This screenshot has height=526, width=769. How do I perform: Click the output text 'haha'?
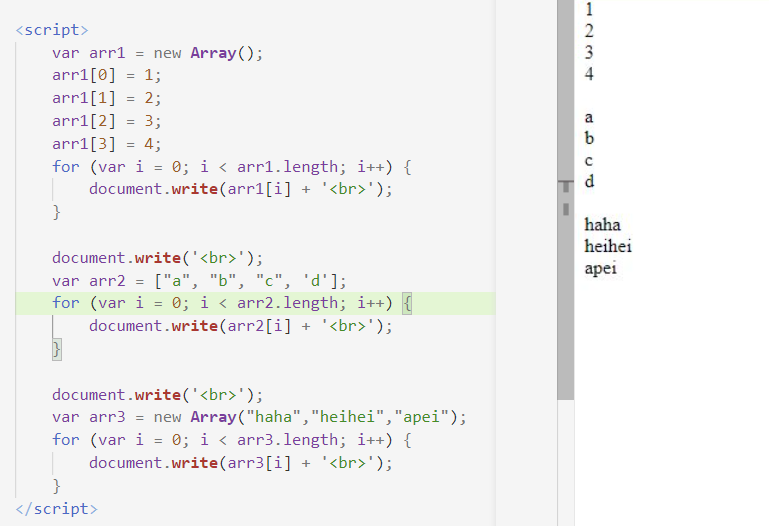click(x=602, y=225)
